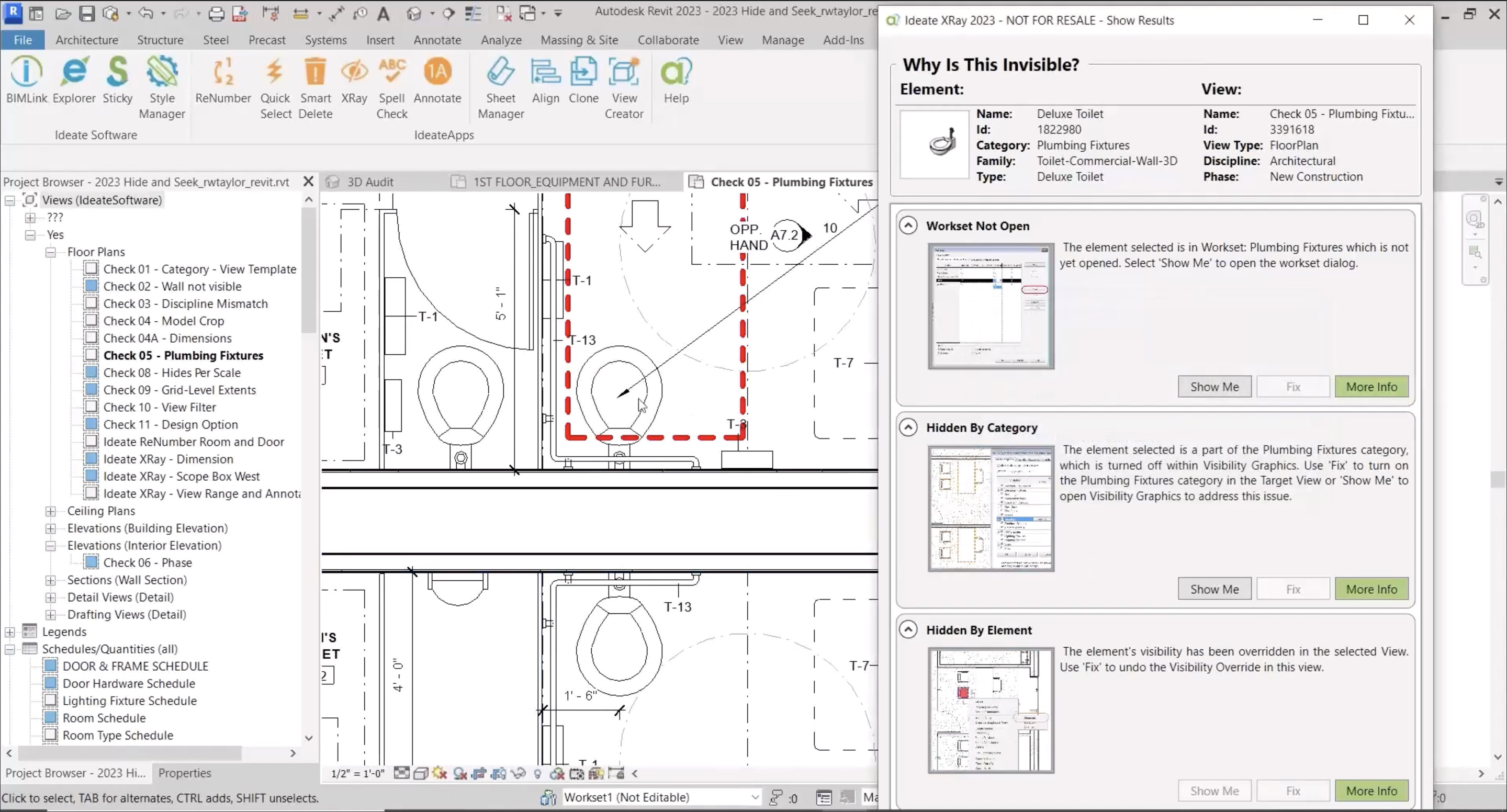Image resolution: width=1507 pixels, height=812 pixels.
Task: Click Show Me for Hidden By Category
Action: [x=1214, y=589]
